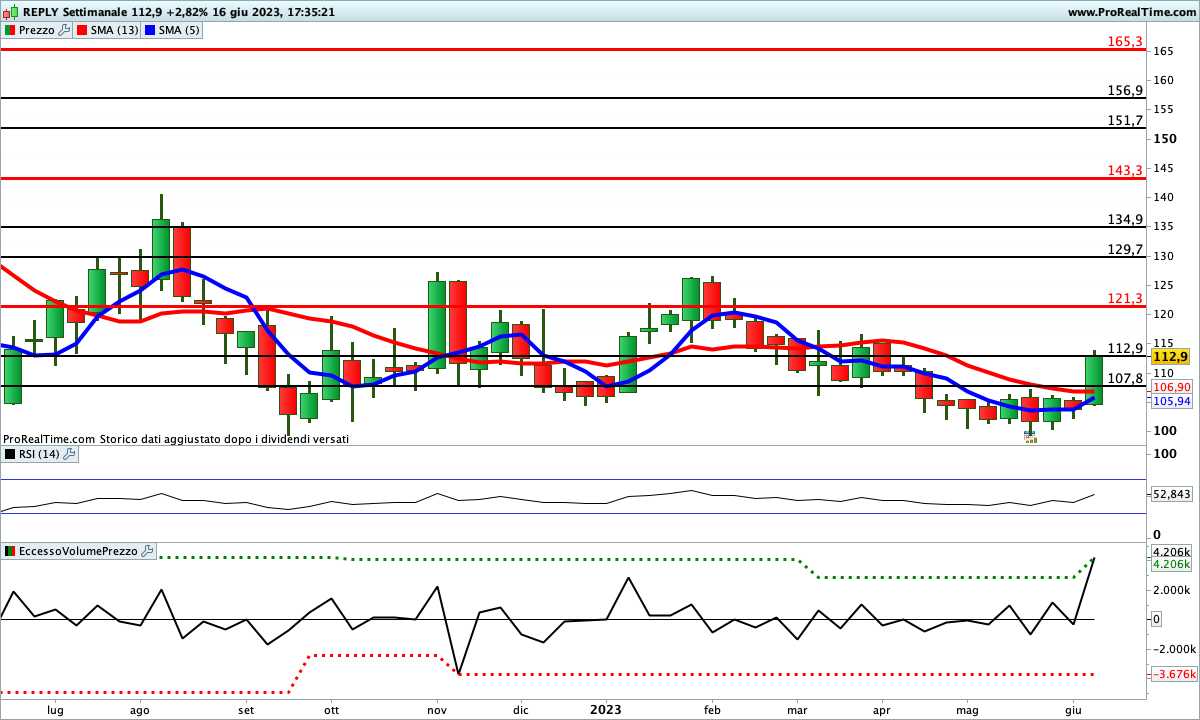The width and height of the screenshot is (1200, 720).
Task: Click the 150 price scale label
Action: pos(1163,138)
